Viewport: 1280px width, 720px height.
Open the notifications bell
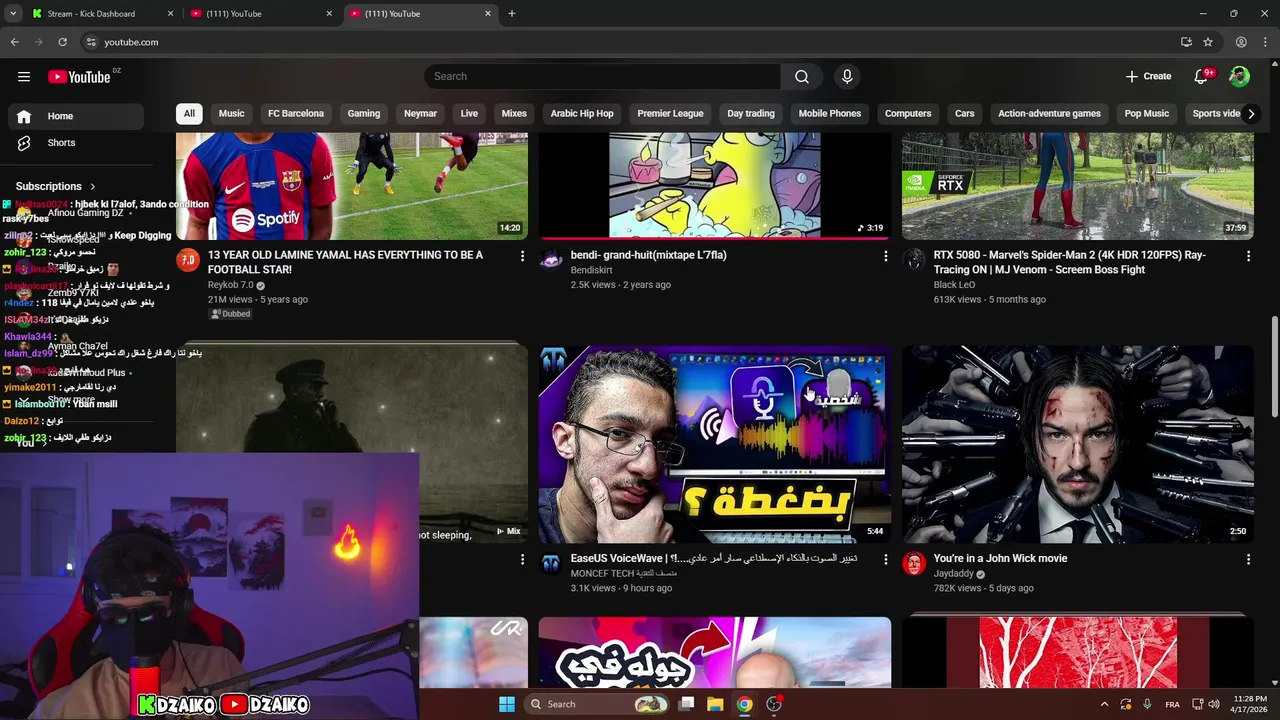1201,77
